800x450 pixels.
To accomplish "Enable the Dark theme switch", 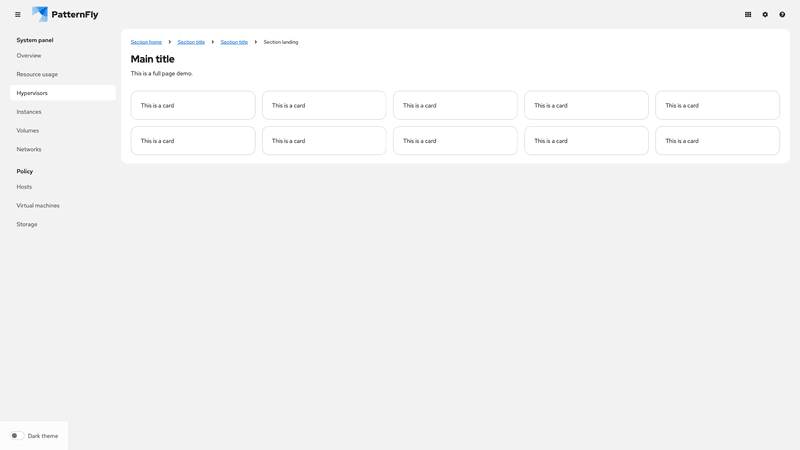I will pos(17,436).
